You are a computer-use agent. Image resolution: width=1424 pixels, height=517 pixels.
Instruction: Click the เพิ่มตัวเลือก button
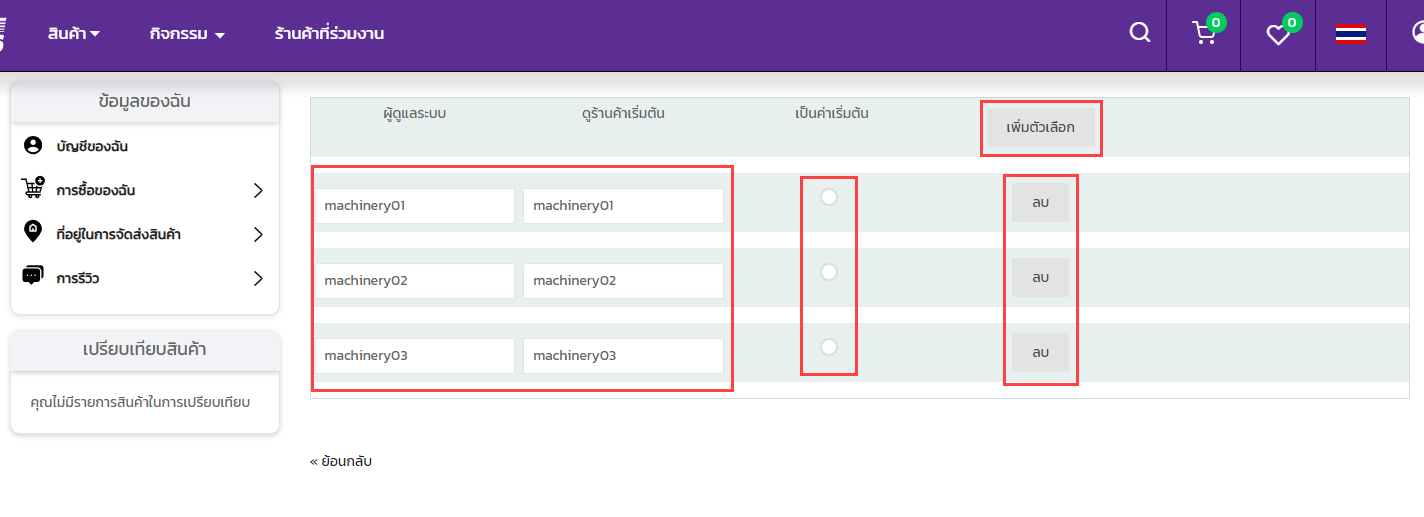click(1040, 128)
